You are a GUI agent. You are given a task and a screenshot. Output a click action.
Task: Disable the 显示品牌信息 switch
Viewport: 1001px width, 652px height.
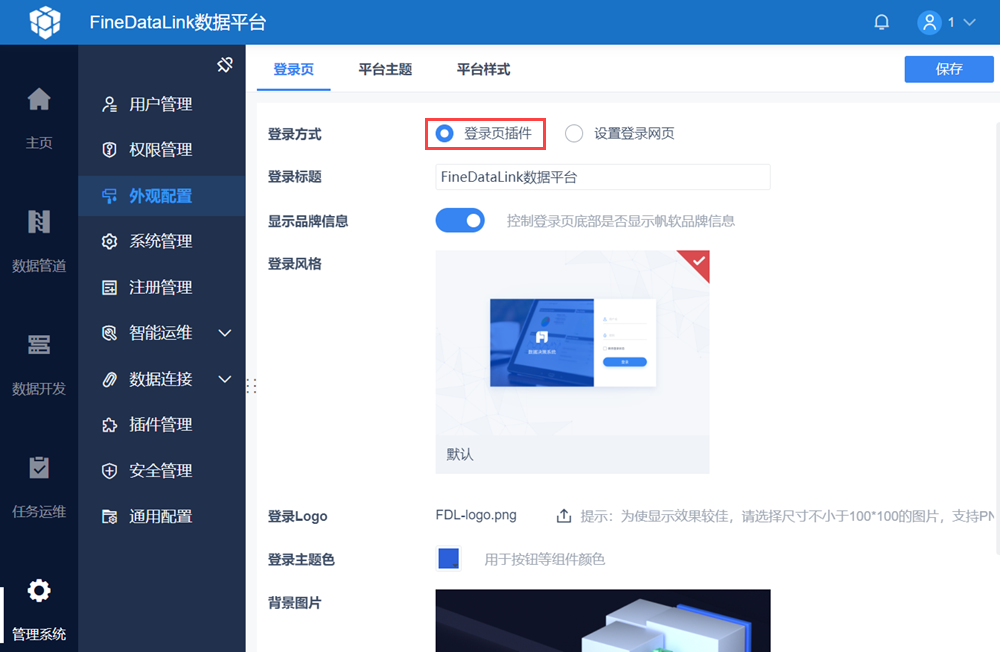click(x=460, y=219)
